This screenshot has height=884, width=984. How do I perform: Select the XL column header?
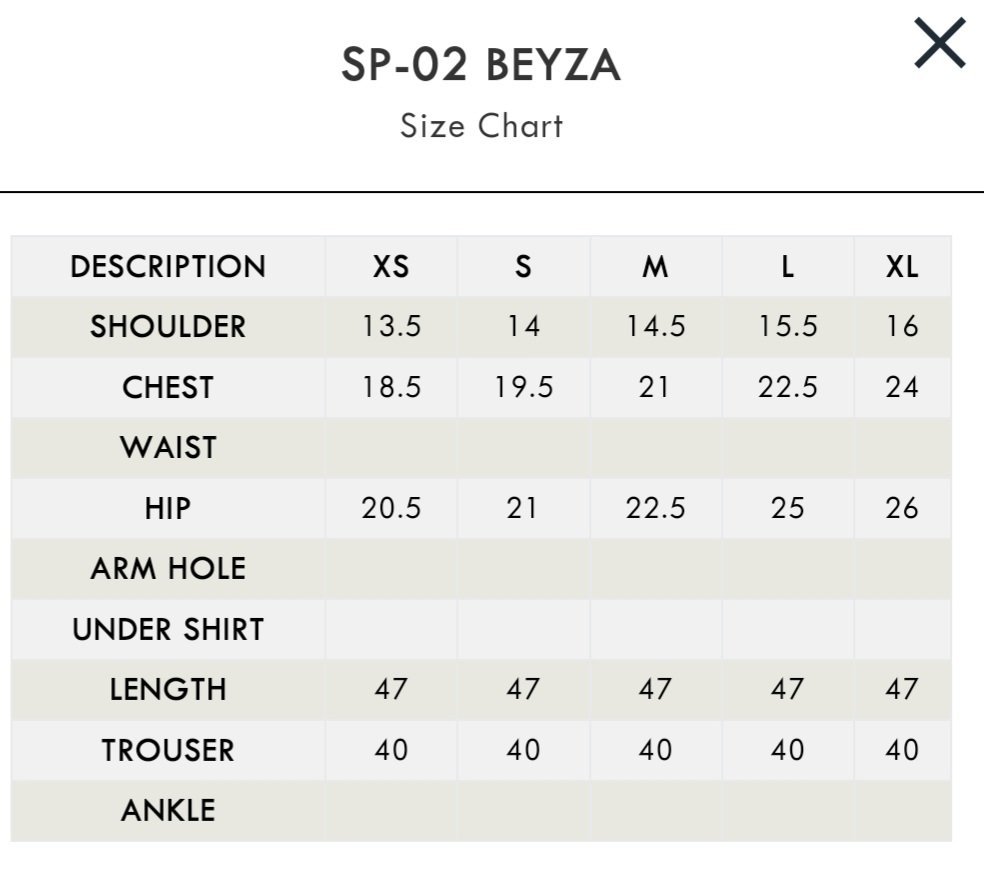point(902,267)
